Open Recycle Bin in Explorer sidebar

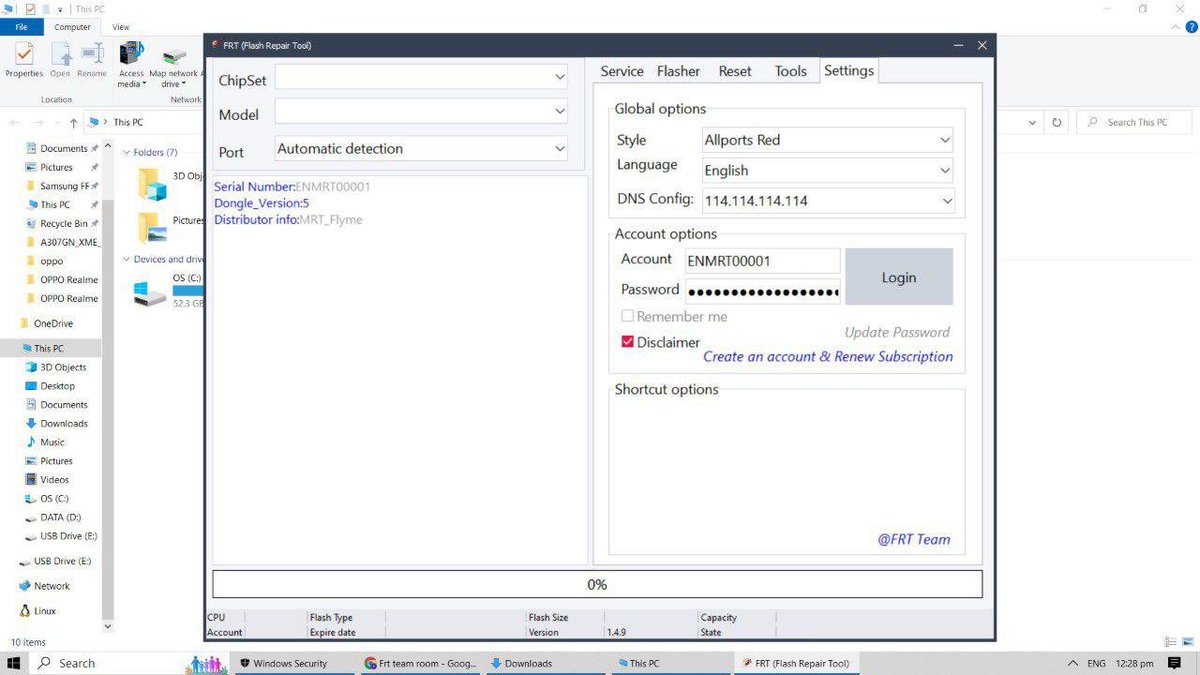point(63,224)
